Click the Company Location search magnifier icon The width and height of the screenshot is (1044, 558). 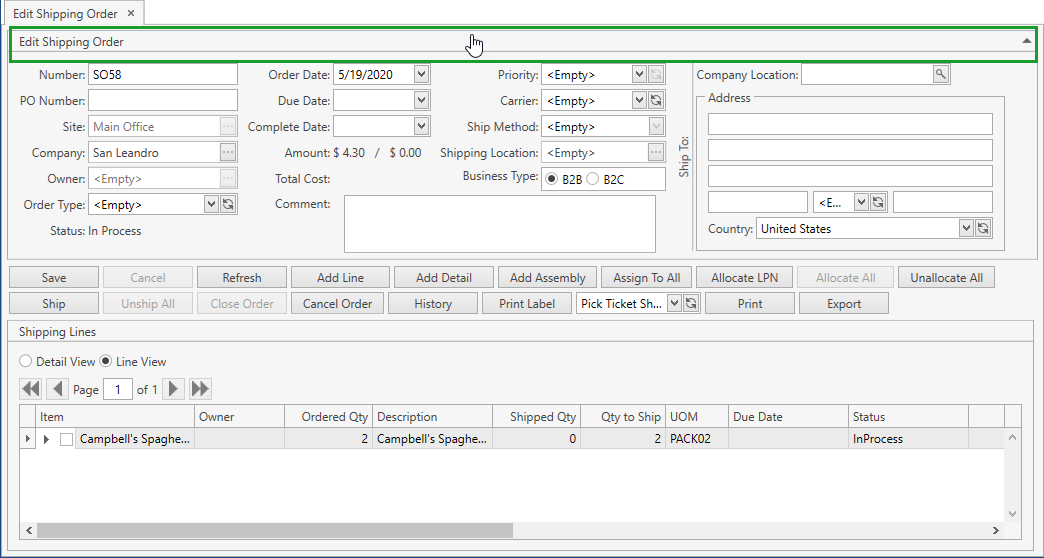(940, 75)
